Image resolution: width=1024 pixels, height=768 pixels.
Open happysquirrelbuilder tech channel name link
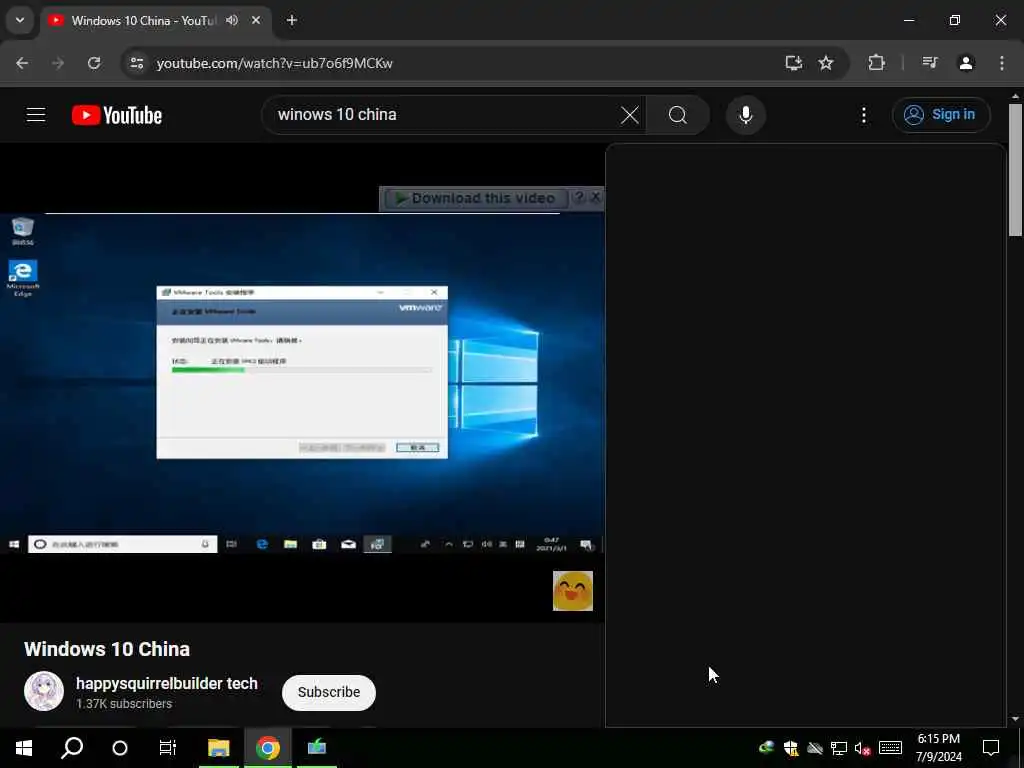[x=167, y=683]
